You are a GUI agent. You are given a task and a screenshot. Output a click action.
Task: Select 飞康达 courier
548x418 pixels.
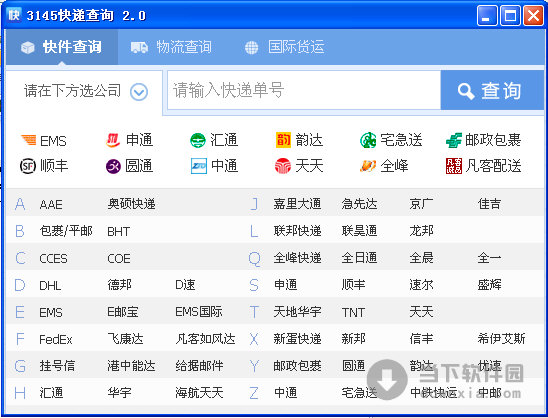click(125, 339)
